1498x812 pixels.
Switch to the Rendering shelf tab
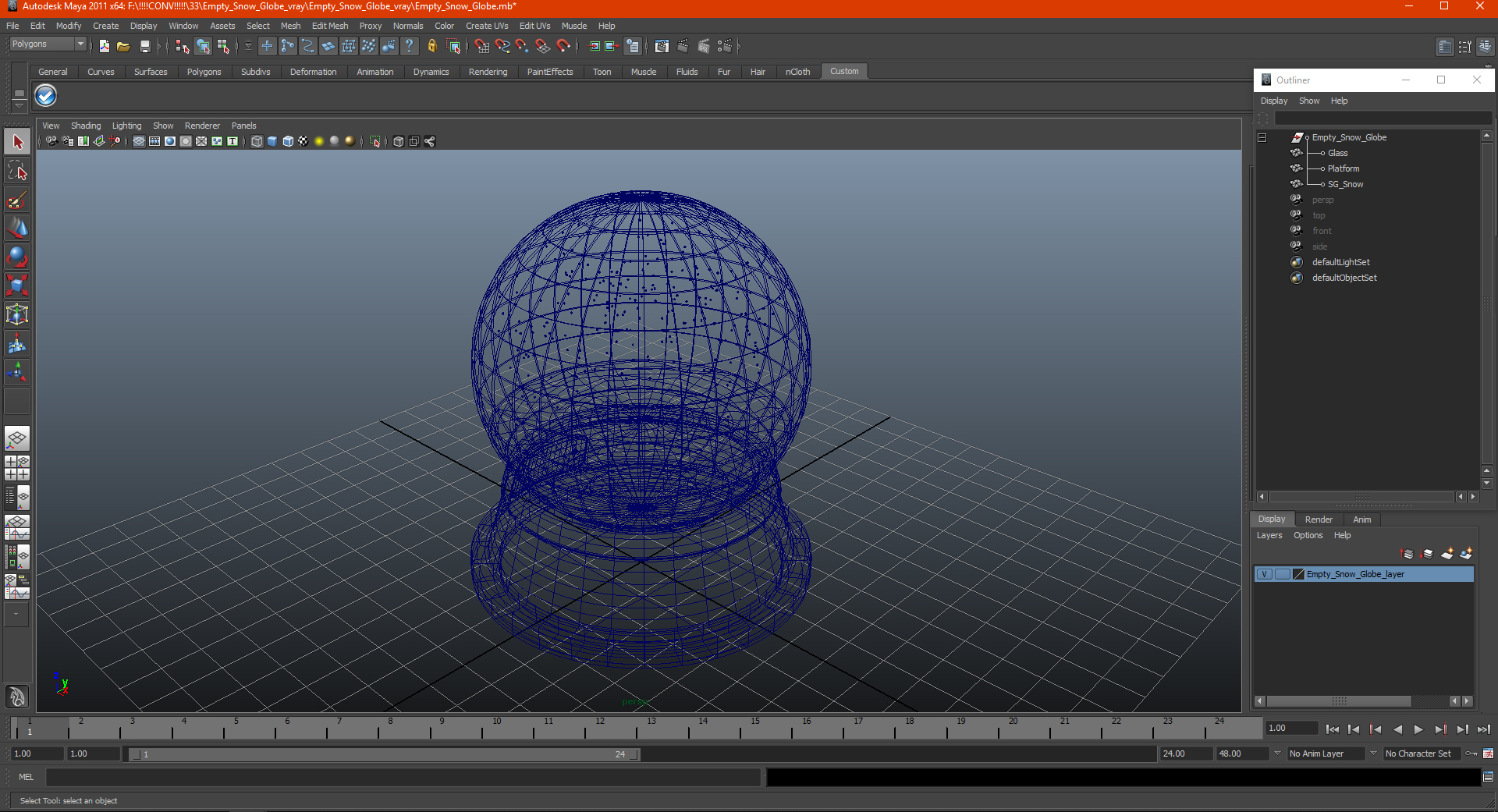click(488, 72)
